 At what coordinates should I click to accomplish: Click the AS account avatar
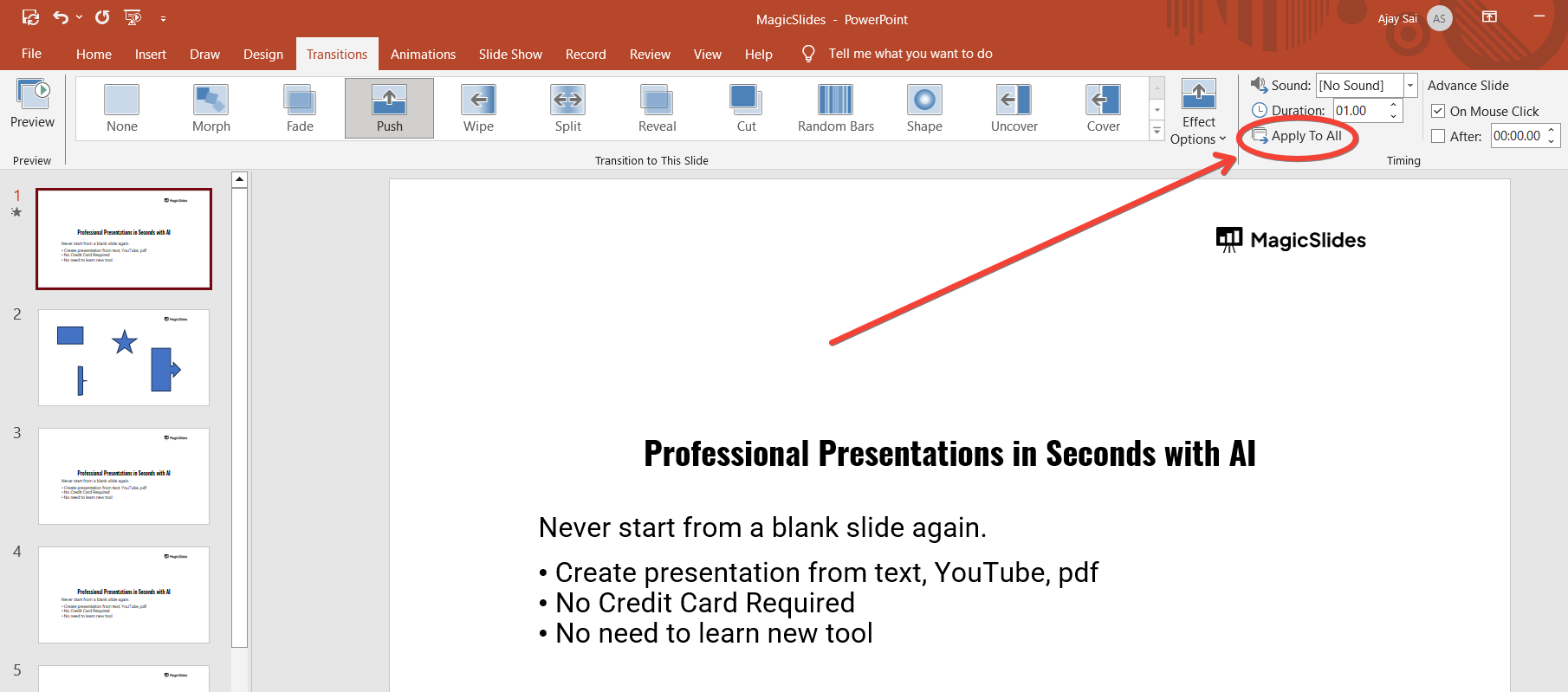[x=1440, y=18]
